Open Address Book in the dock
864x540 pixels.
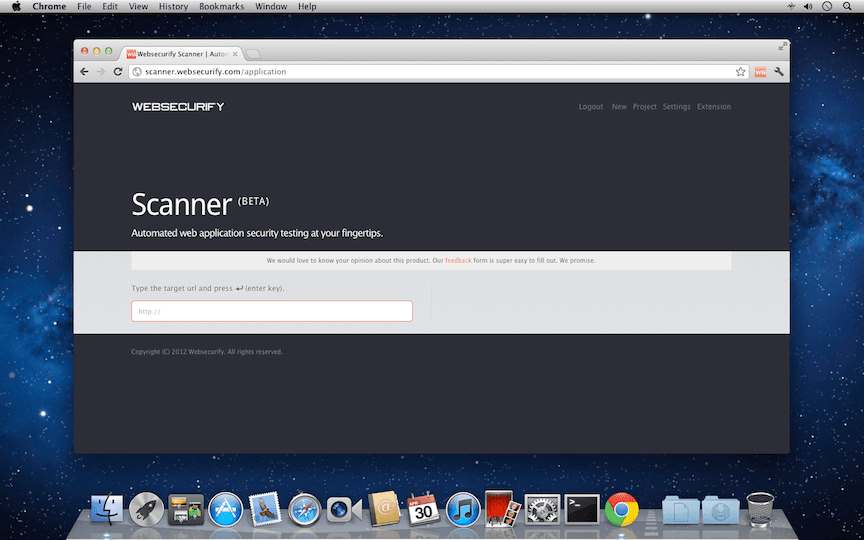coord(384,507)
